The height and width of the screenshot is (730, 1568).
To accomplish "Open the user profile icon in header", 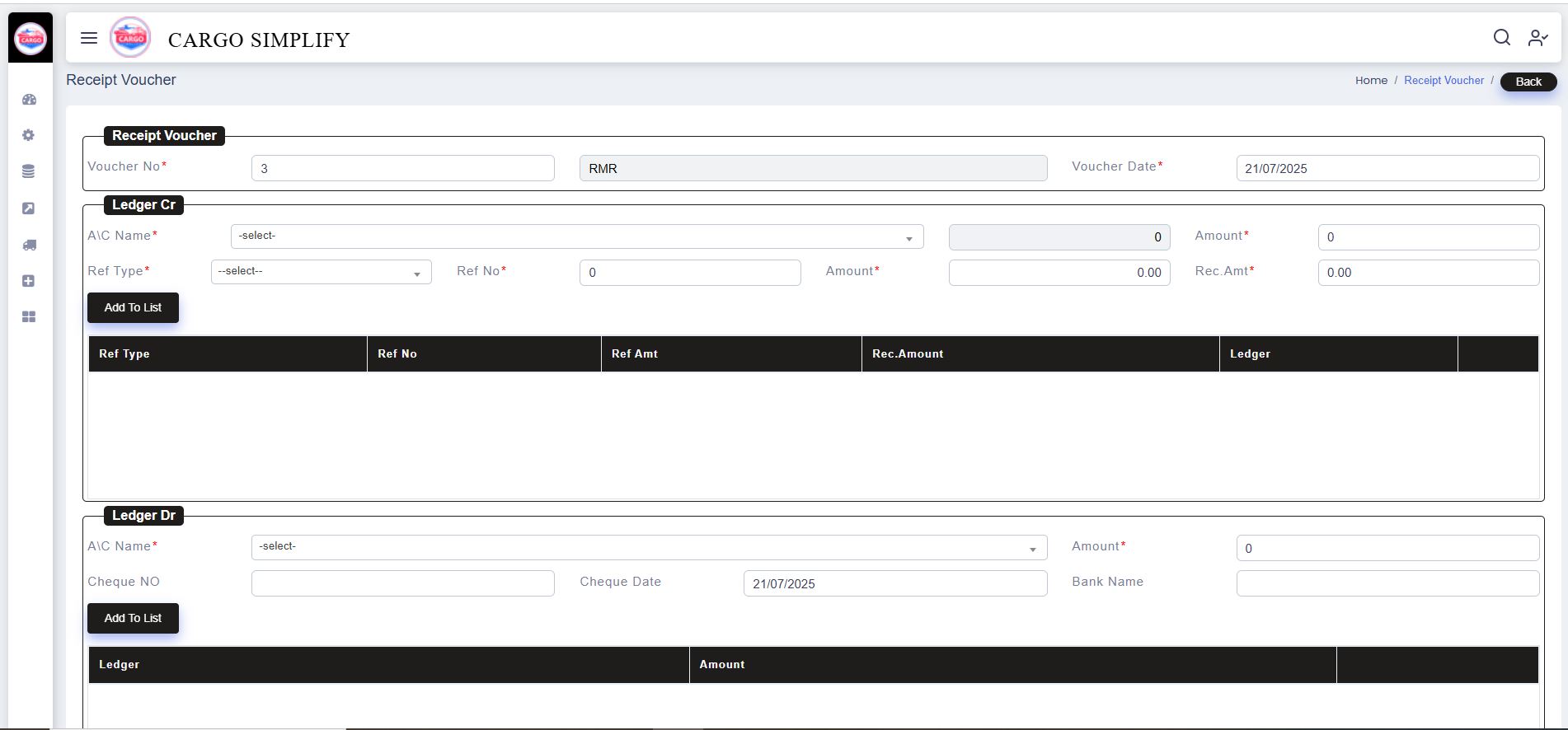I will pos(1537,38).
